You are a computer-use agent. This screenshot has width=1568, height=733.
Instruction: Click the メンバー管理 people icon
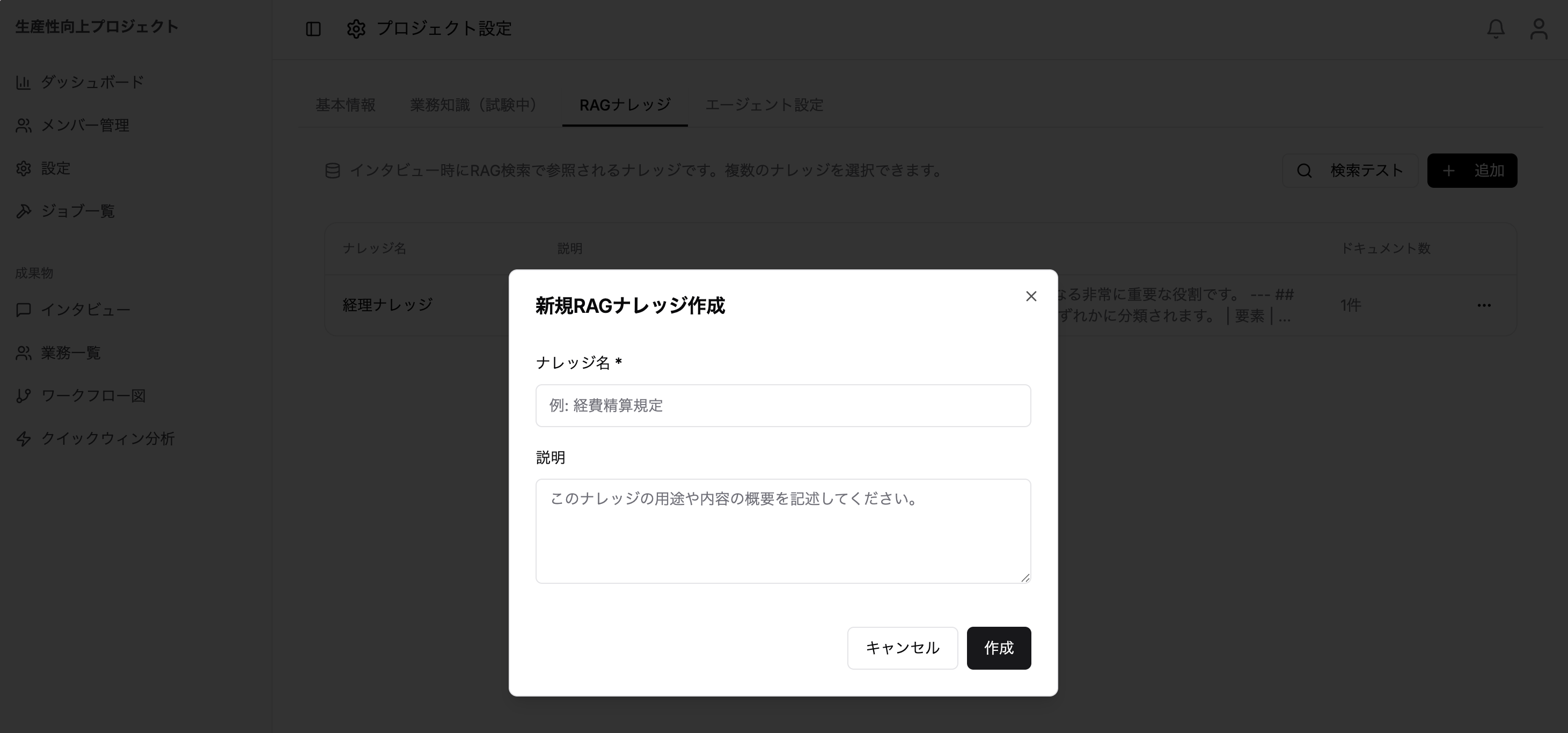click(23, 126)
